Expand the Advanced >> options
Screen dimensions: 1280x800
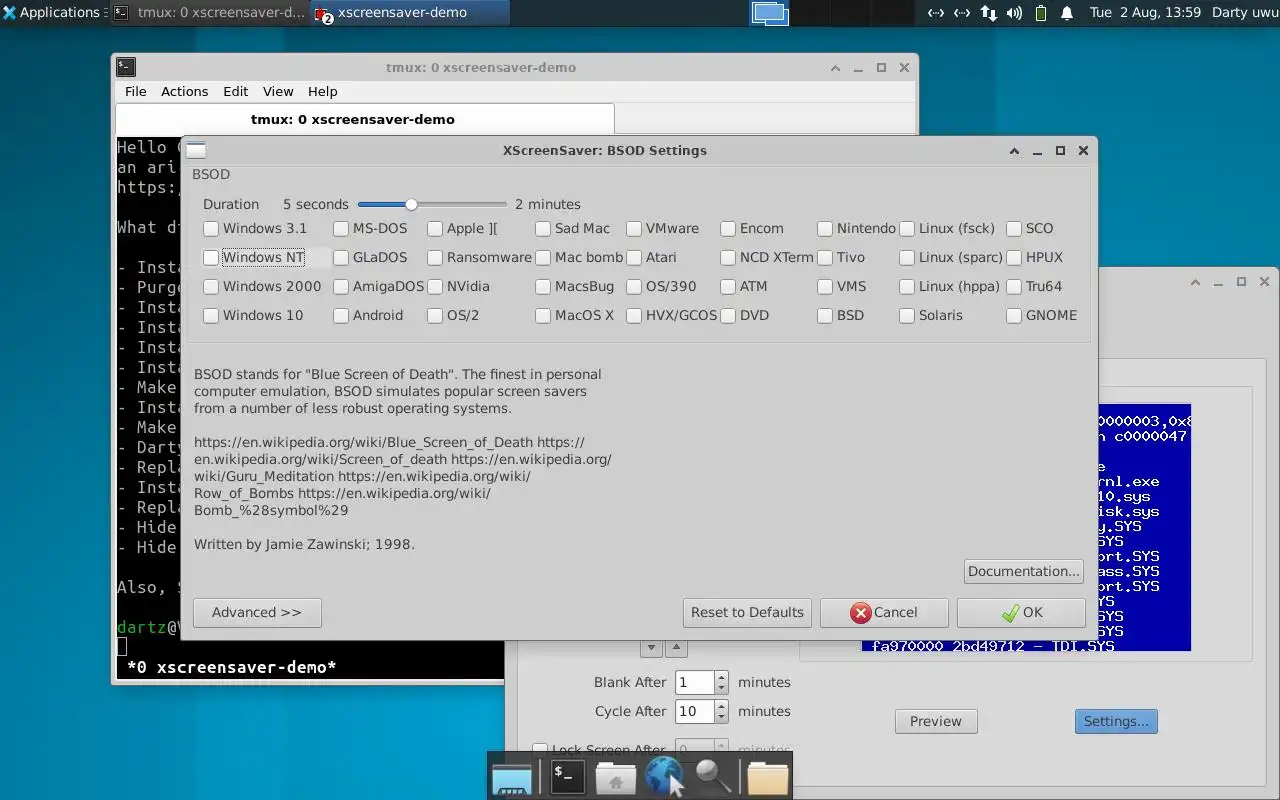pyautogui.click(x=256, y=613)
